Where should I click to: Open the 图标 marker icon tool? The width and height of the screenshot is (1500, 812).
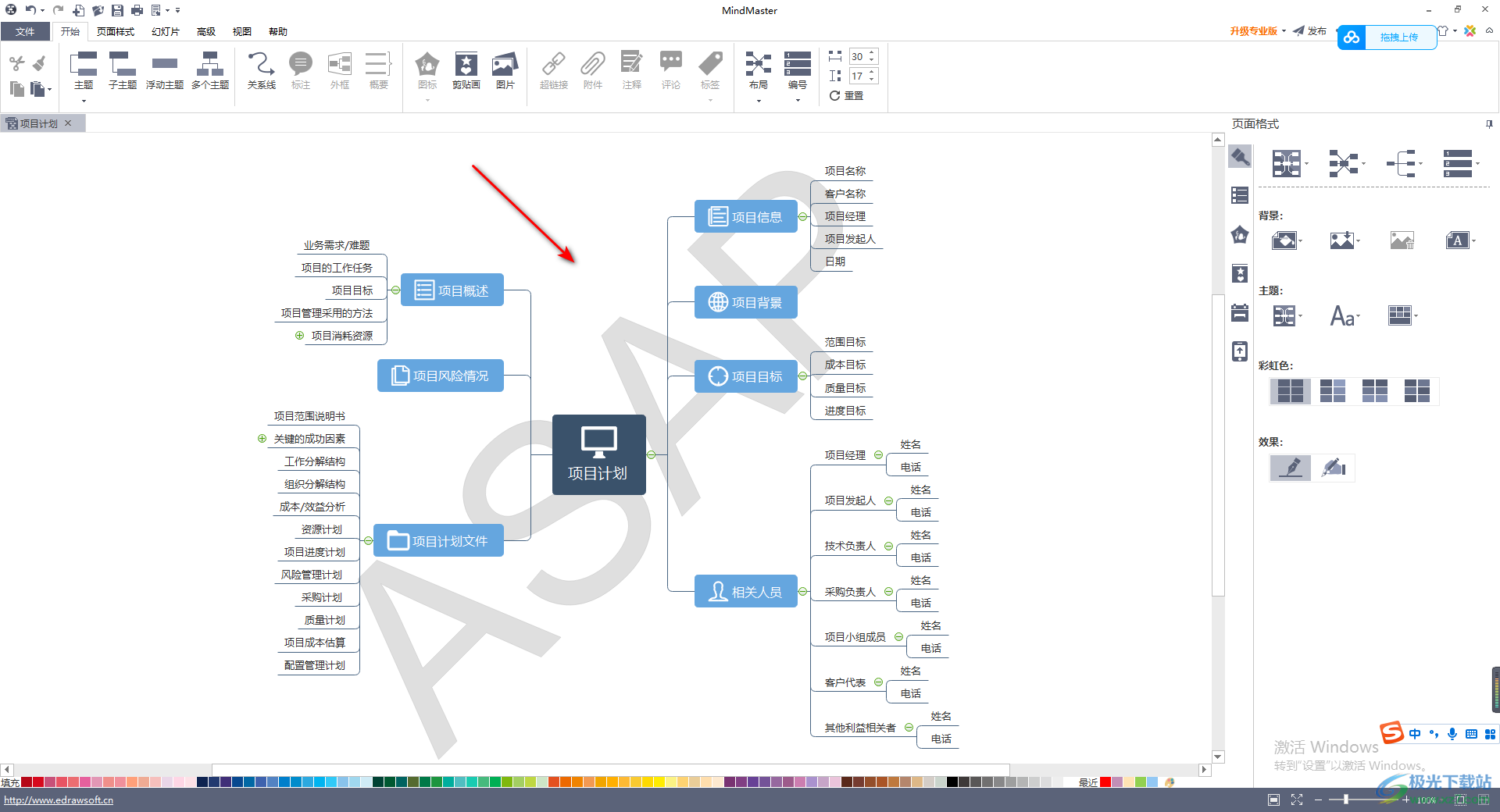427,63
